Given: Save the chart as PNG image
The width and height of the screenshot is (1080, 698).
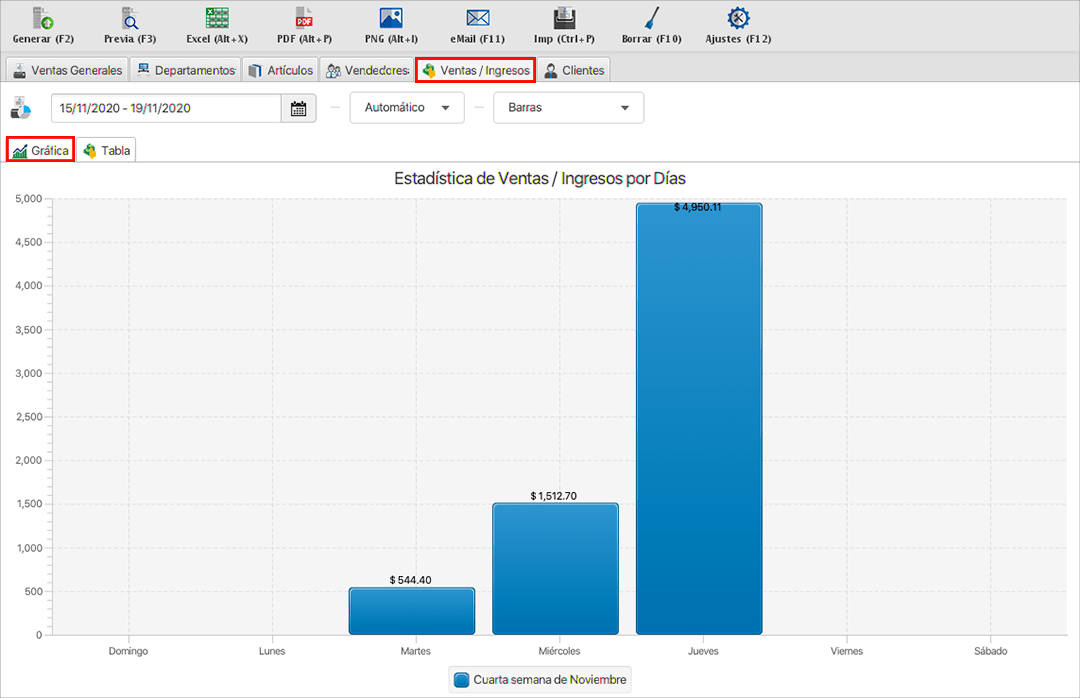Looking at the screenshot, I should tap(391, 18).
